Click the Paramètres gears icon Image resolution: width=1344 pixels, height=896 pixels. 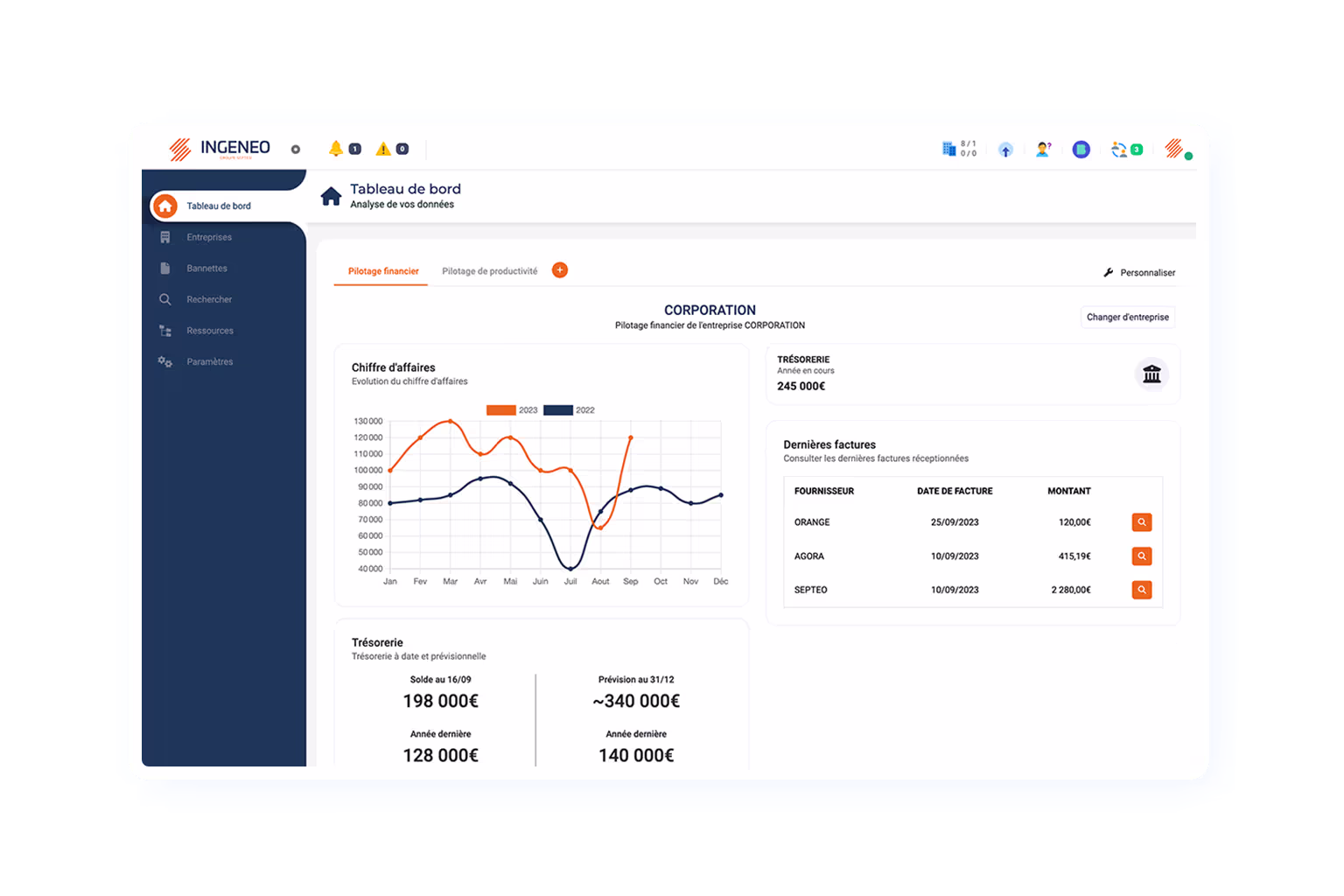[x=165, y=361]
